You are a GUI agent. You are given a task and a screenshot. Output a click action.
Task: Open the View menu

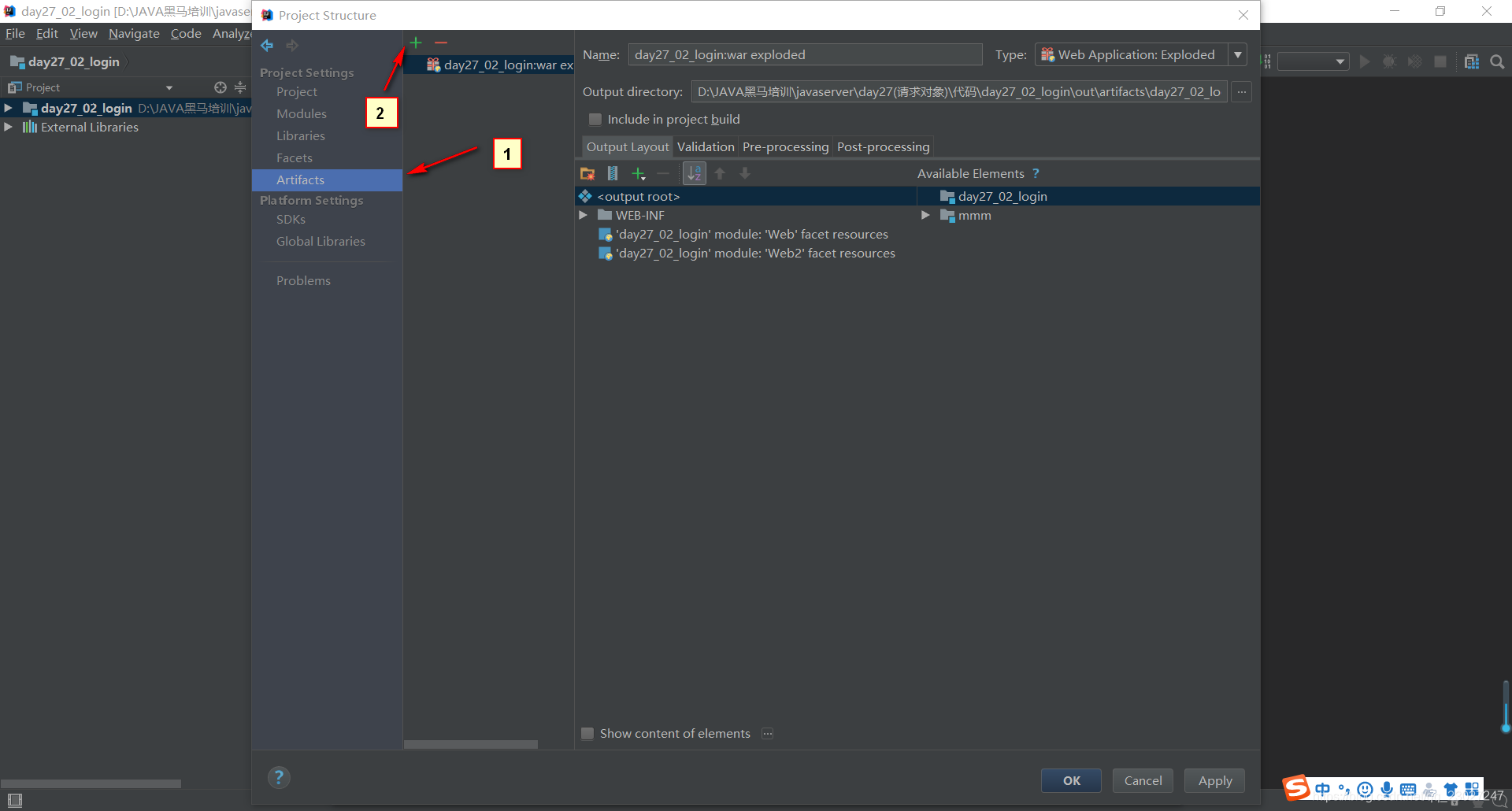point(83,33)
